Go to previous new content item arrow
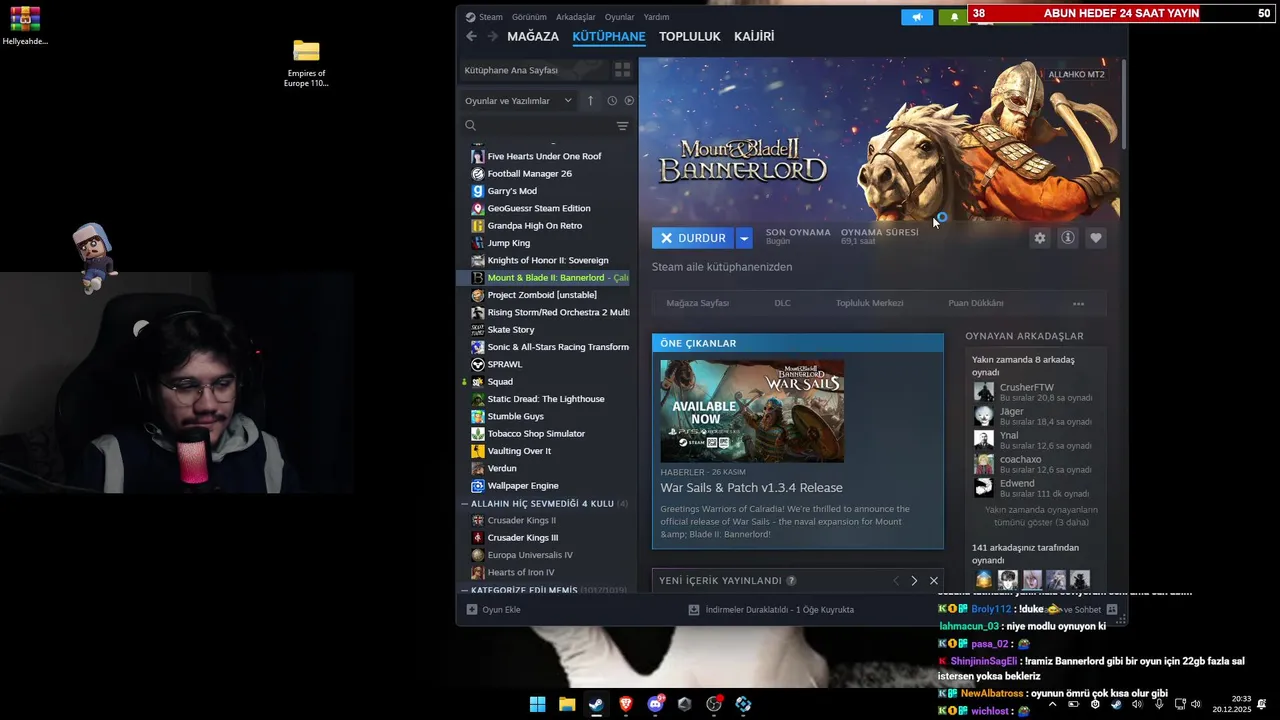 tap(896, 581)
